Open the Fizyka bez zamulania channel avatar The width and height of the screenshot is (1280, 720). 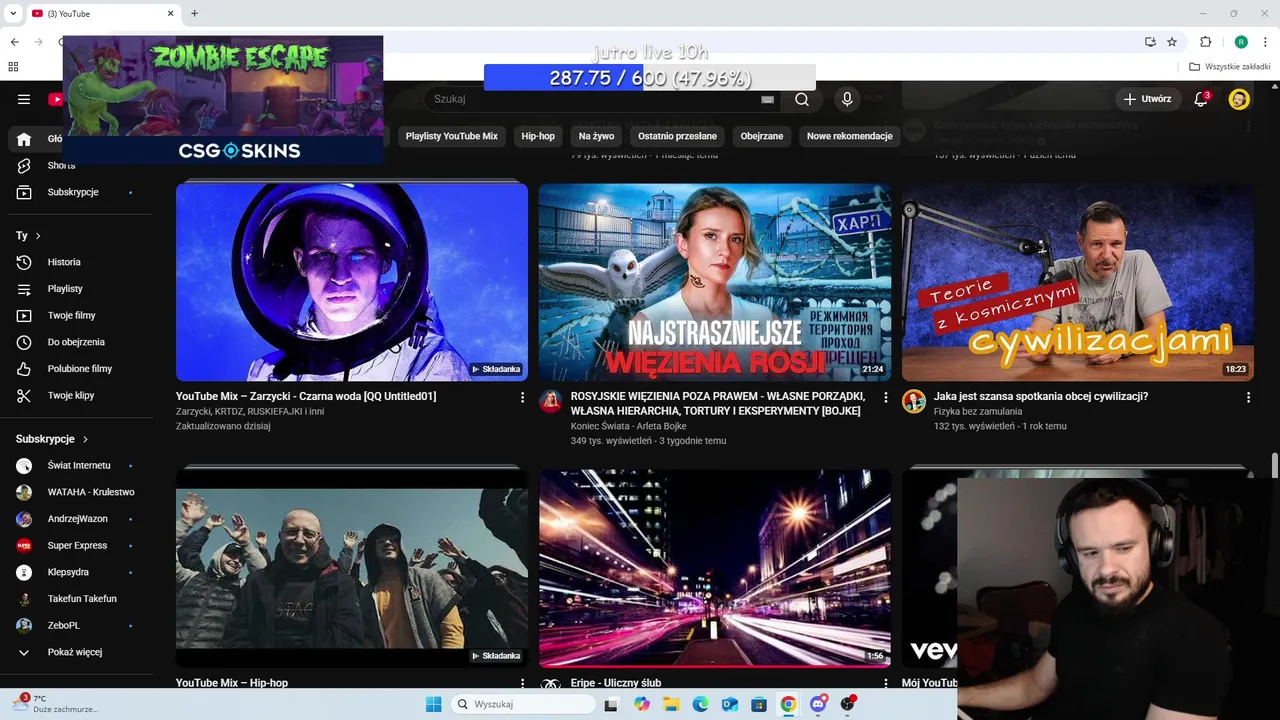click(914, 402)
